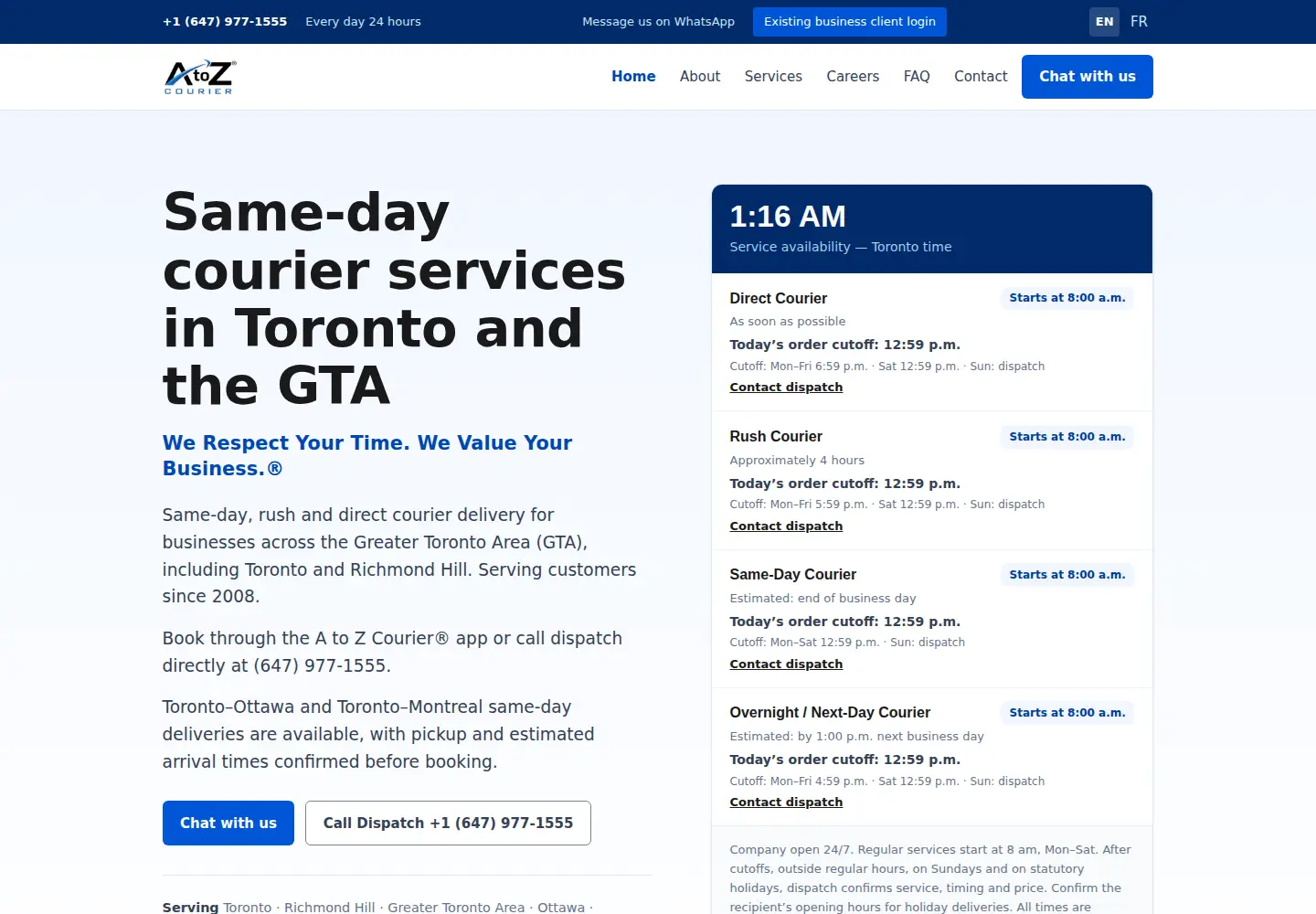Click the 1:16 AM clock display
The width and height of the screenshot is (1316, 914).
click(788, 217)
